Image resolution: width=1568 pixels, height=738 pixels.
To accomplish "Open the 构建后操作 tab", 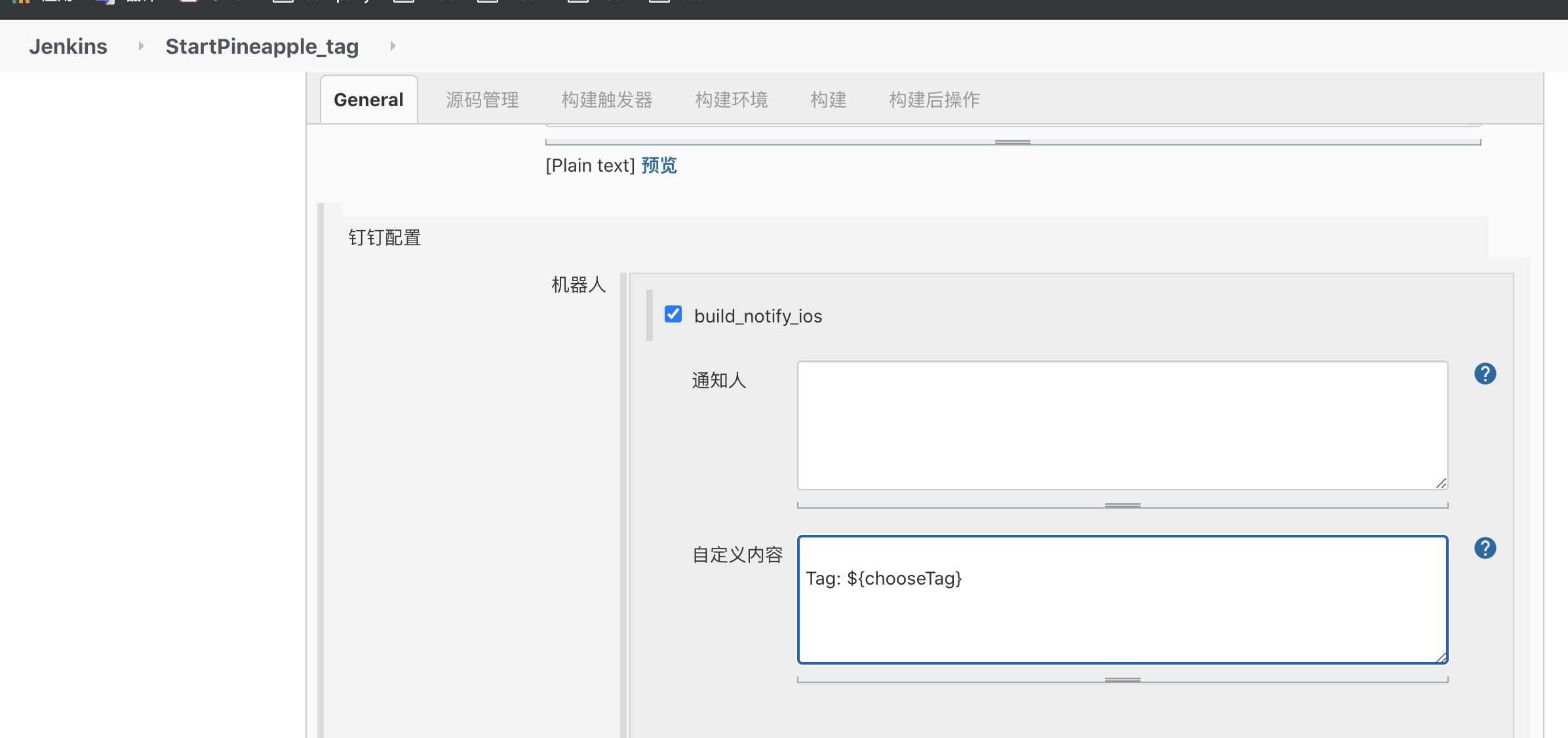I will (x=933, y=100).
